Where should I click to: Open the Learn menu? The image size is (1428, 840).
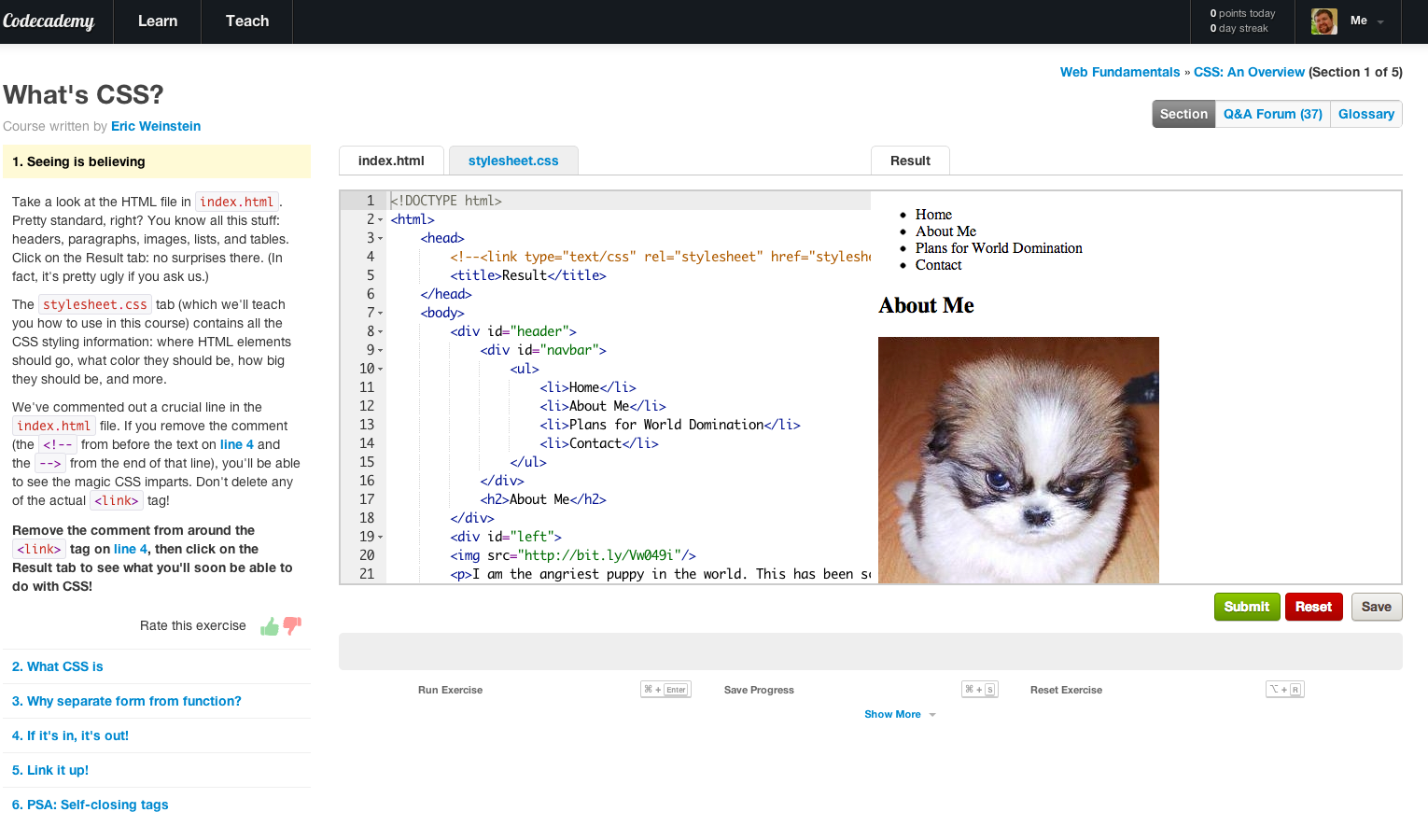(158, 21)
